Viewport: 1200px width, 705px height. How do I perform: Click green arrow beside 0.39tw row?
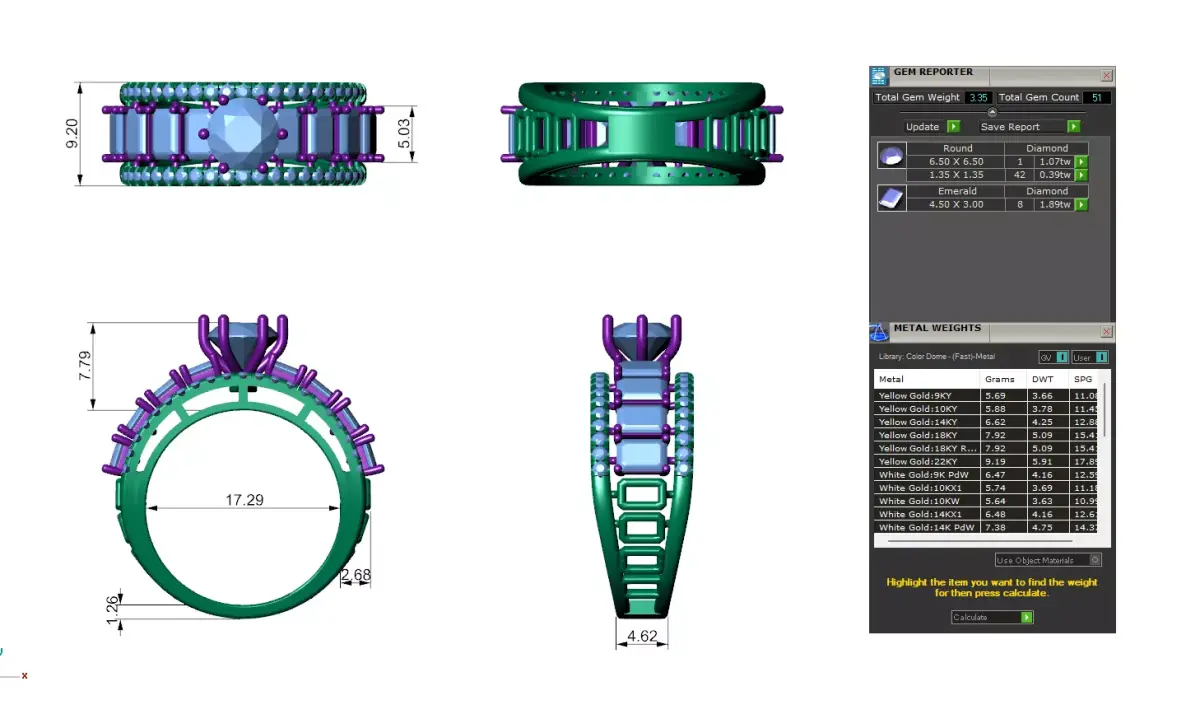pos(1081,174)
